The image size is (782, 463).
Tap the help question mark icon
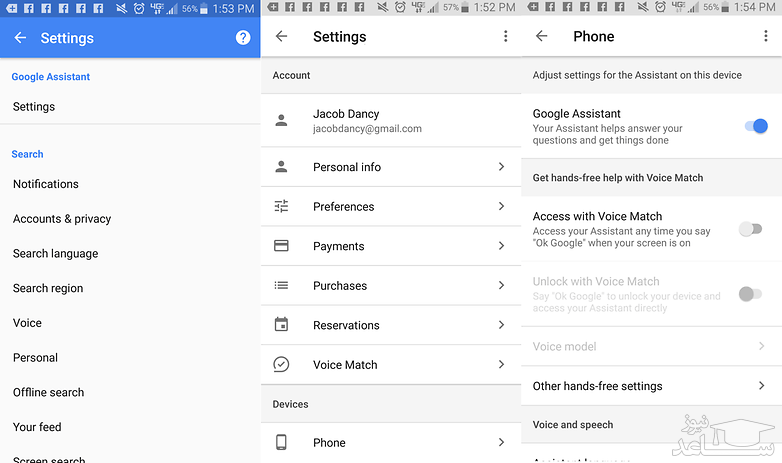tap(243, 38)
